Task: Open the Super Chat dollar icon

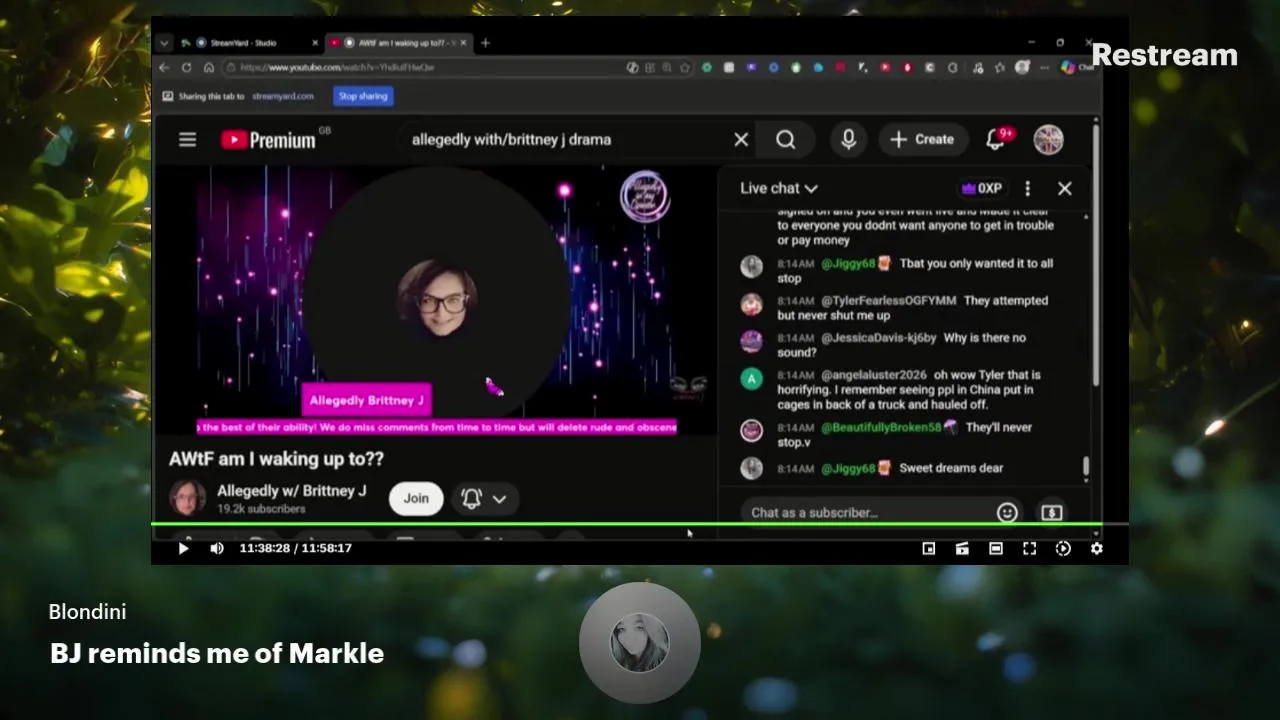Action: click(1051, 512)
